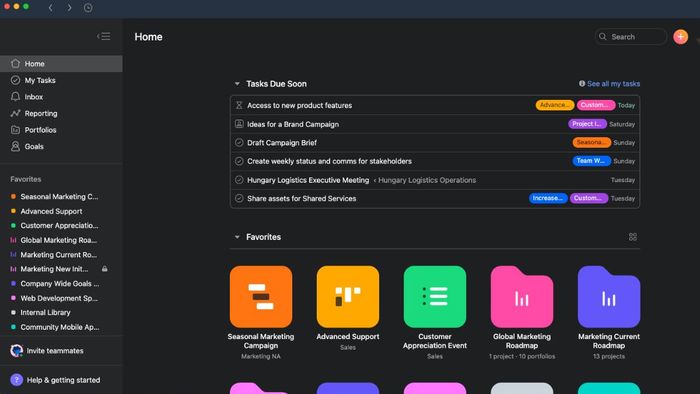Click the chart icon beside Reporting

[16, 113]
